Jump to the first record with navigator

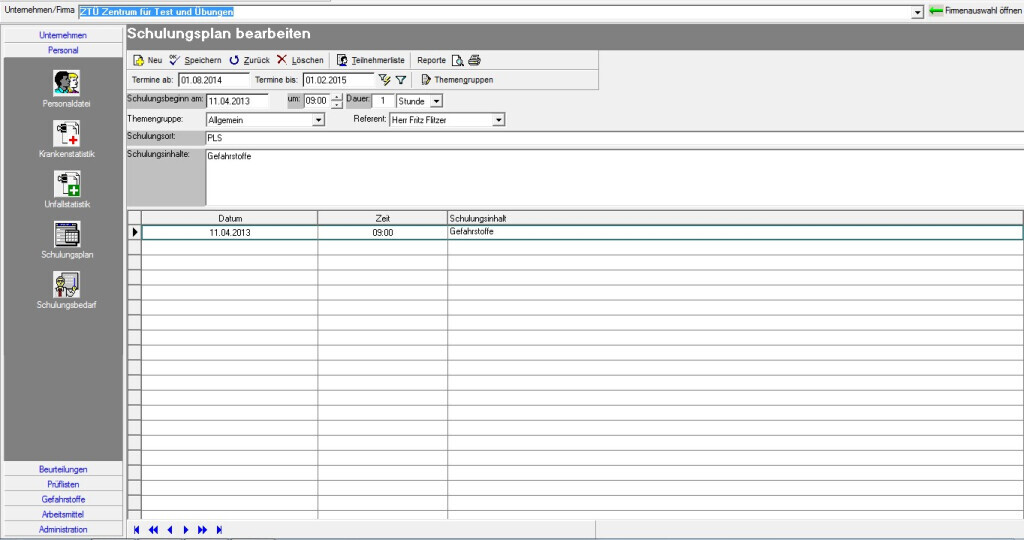[137, 530]
